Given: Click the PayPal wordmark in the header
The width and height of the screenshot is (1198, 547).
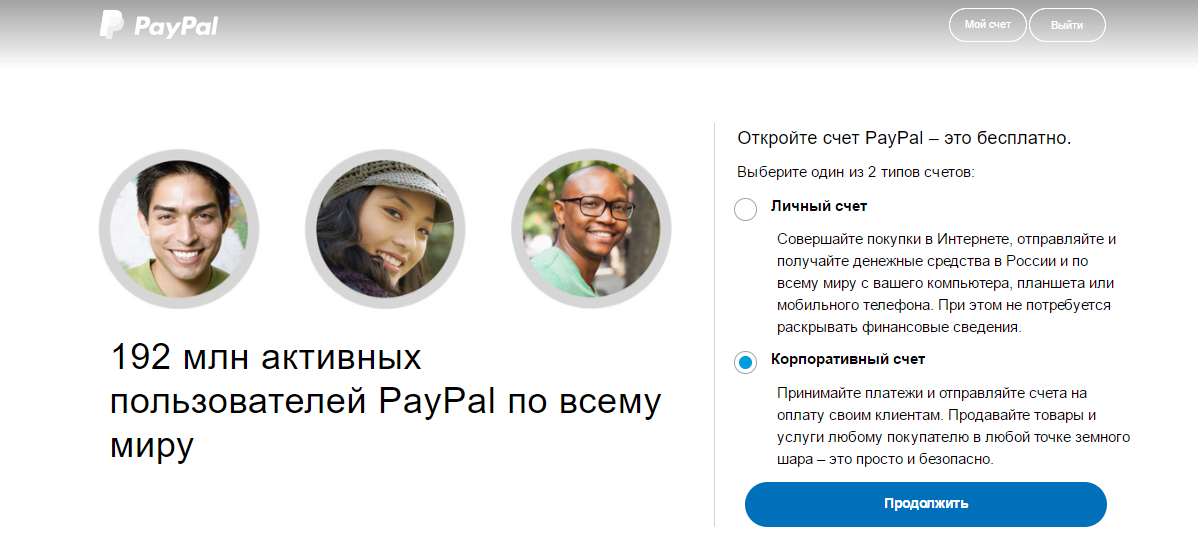Looking at the screenshot, I should pos(176,27).
